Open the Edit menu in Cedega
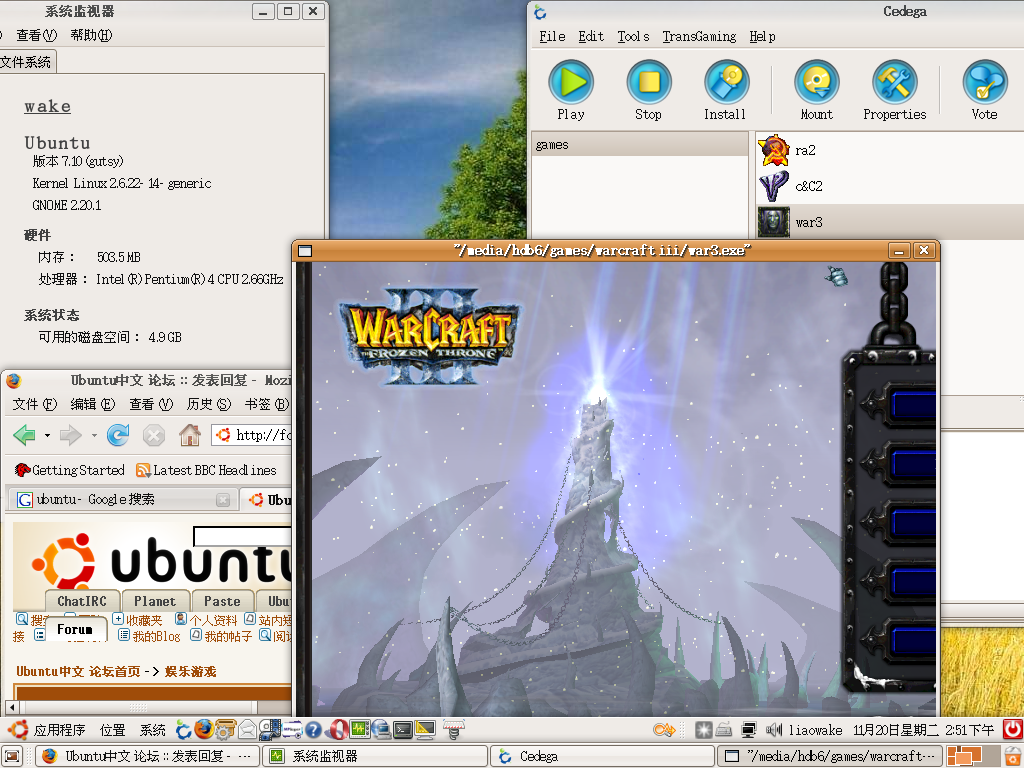 click(591, 37)
